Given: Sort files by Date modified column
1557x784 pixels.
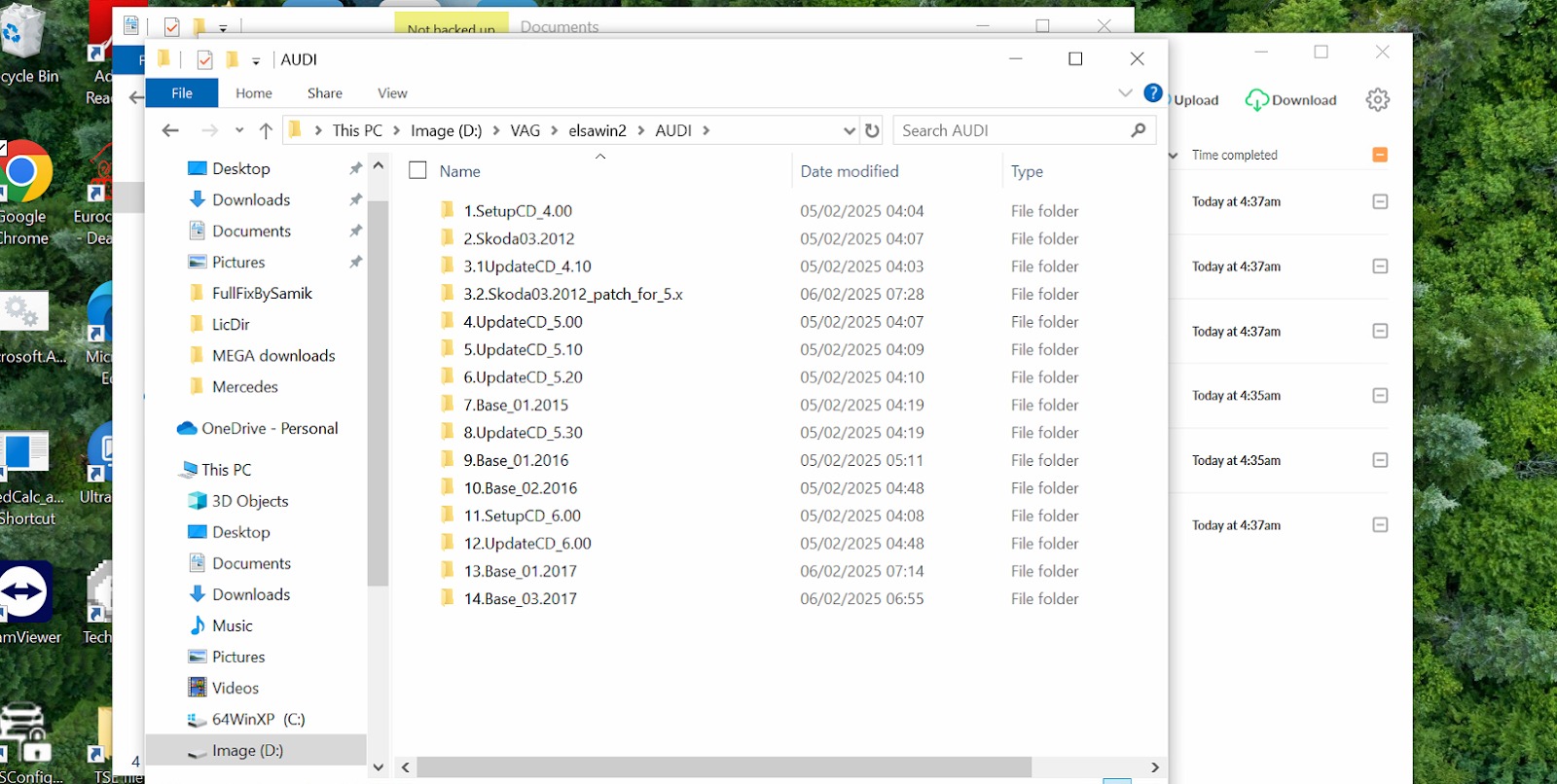Looking at the screenshot, I should coord(849,171).
